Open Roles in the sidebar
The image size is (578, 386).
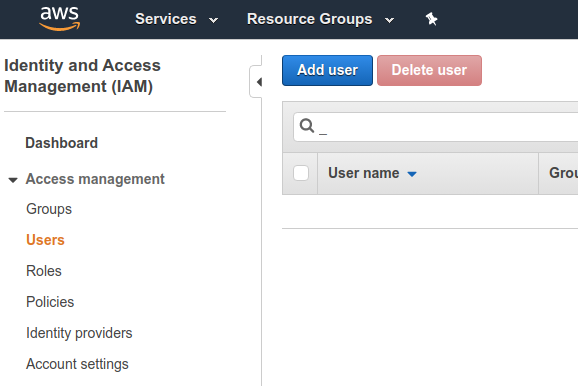coord(44,271)
